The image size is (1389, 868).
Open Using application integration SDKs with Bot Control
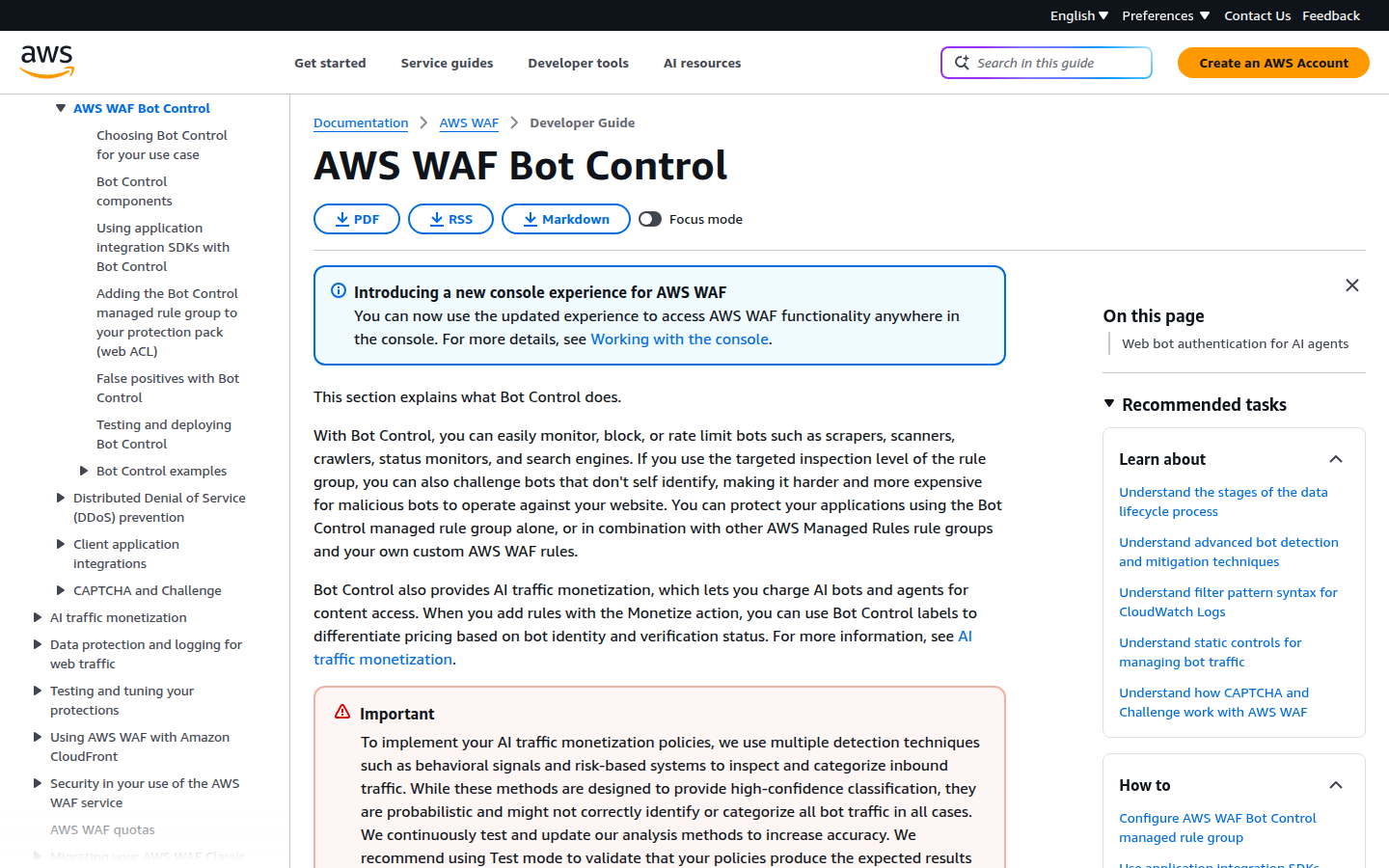coord(163,247)
